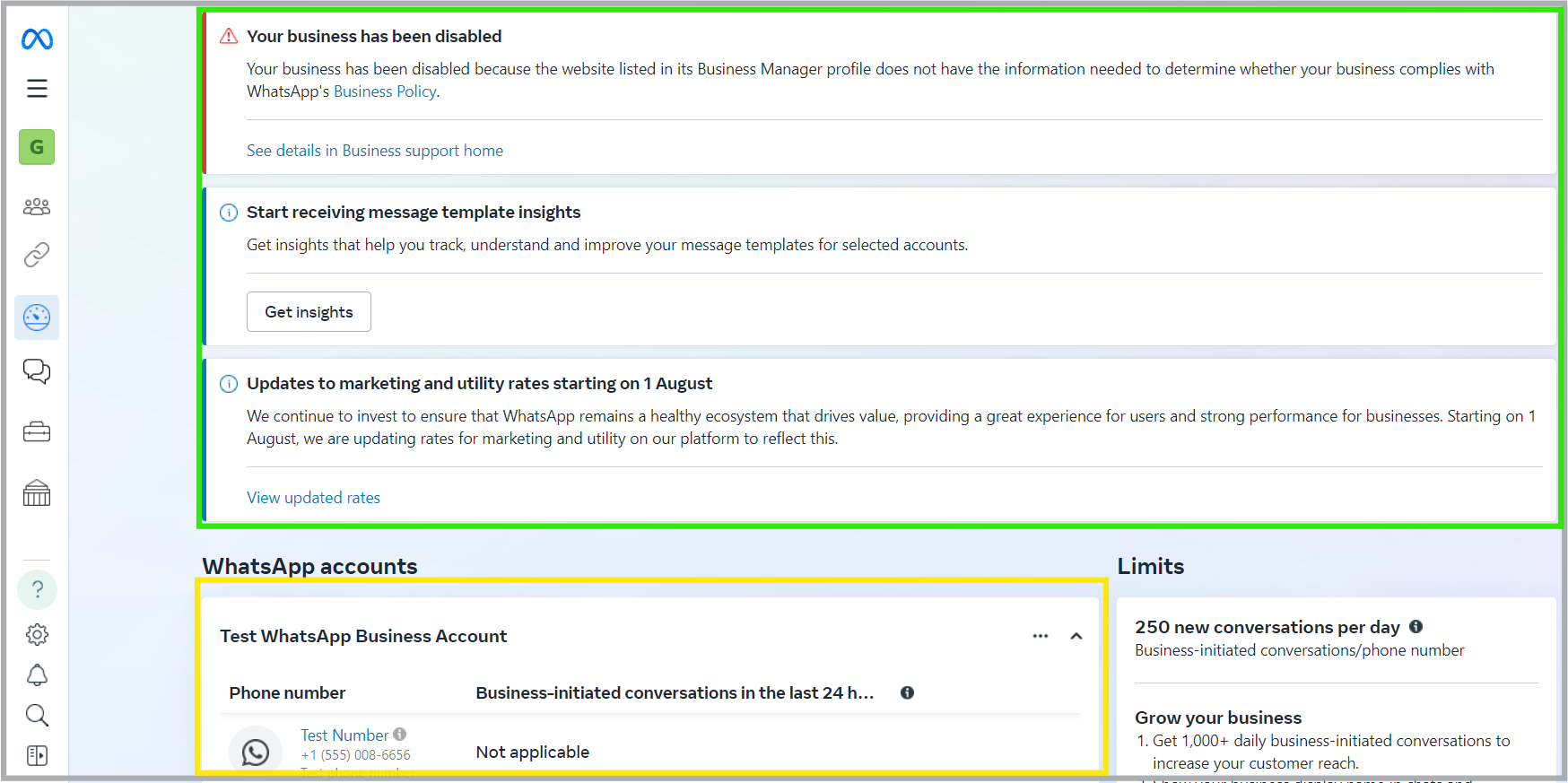Viewport: 1568px width, 783px height.
Task: Click the 'WhatsApp accounts' heading
Action: point(309,567)
